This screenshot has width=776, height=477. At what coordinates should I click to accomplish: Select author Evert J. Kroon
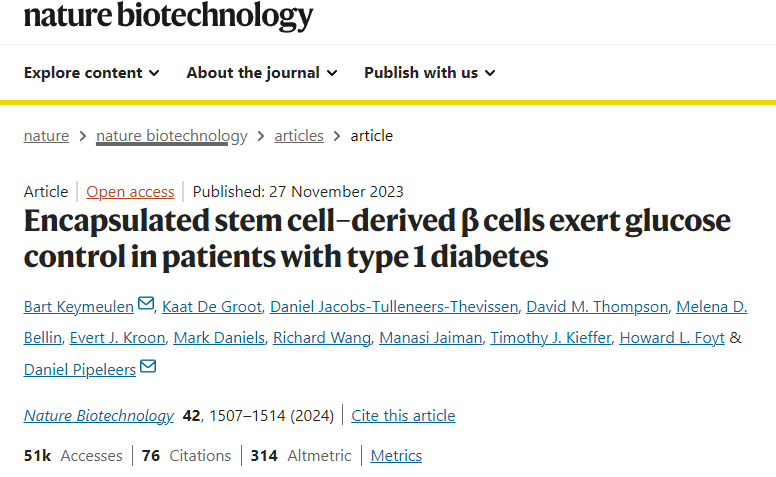(117, 338)
